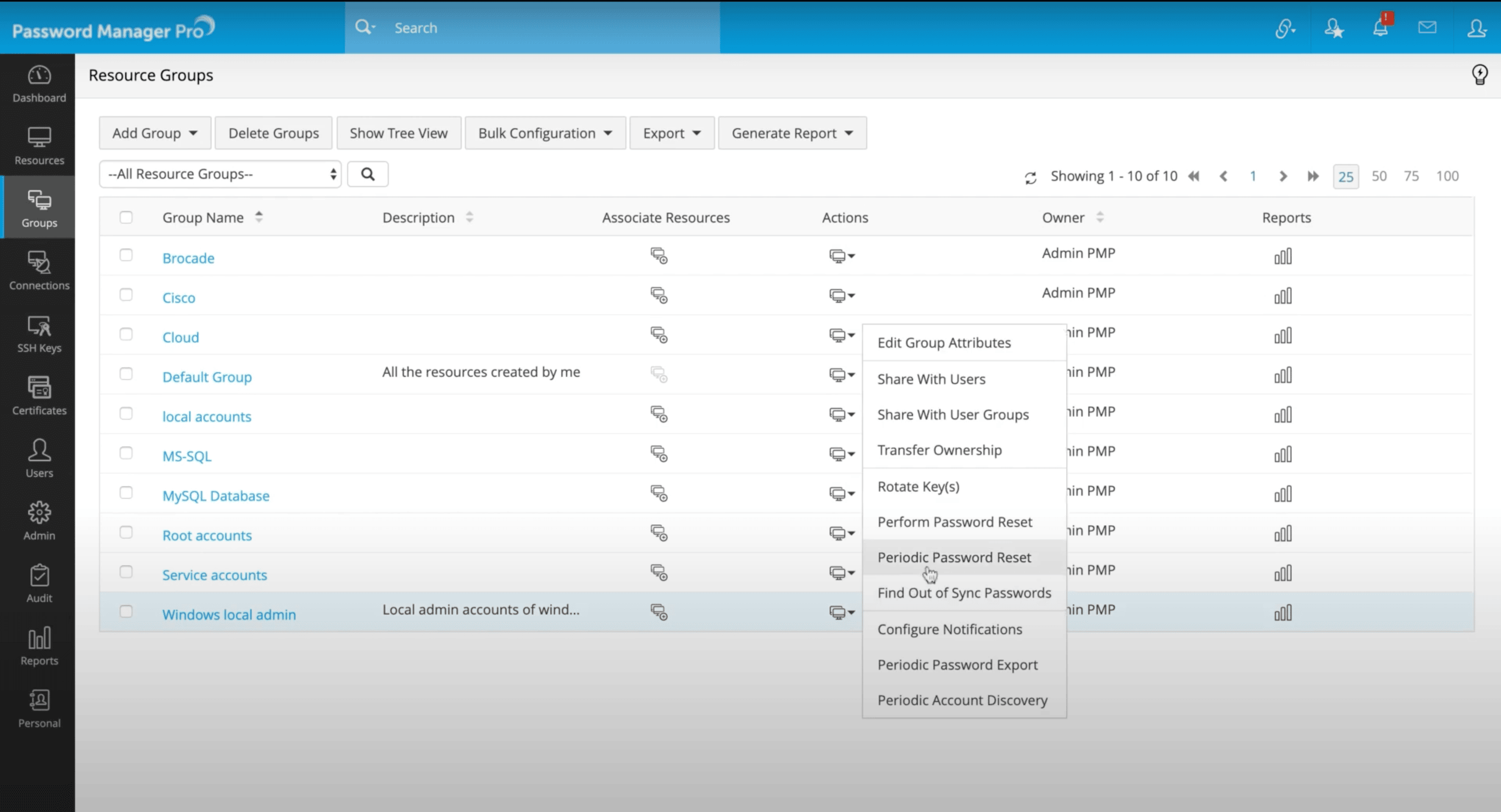Image resolution: width=1501 pixels, height=812 pixels.
Task: Open the mail envelope icon
Action: [x=1427, y=28]
